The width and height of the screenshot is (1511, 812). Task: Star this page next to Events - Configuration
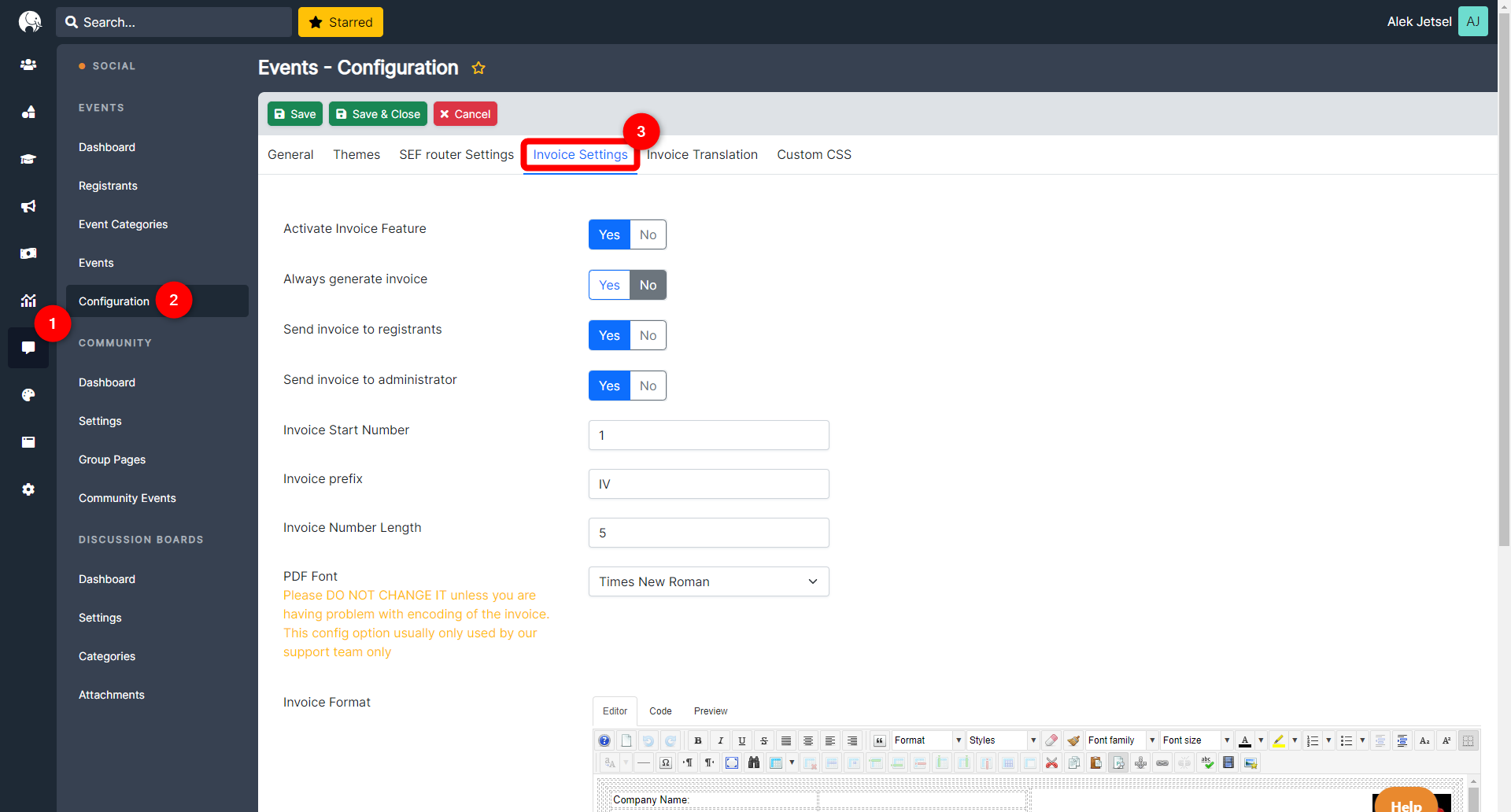(478, 68)
